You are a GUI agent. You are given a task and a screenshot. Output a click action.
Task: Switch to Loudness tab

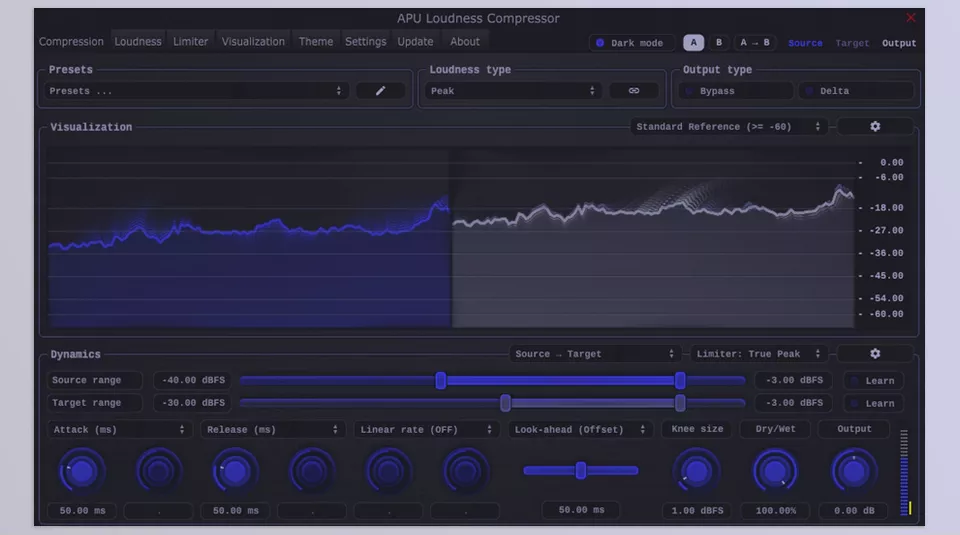(x=138, y=42)
